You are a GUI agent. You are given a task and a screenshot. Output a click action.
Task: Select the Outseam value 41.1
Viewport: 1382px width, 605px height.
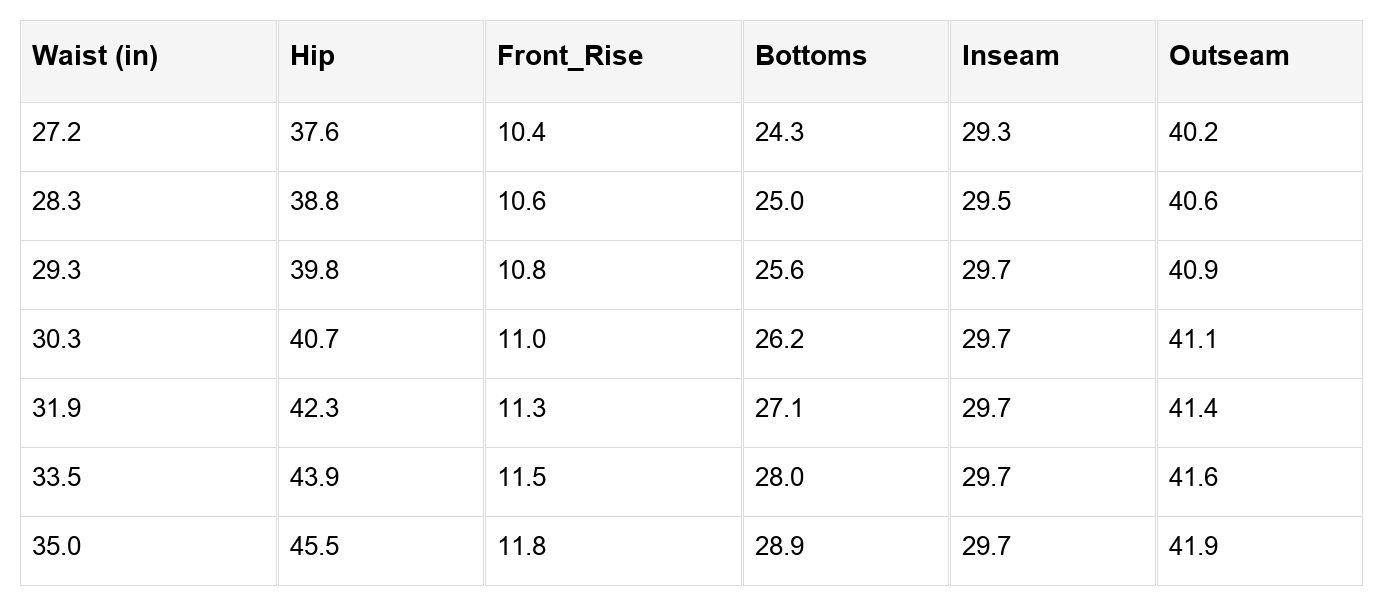click(x=1193, y=340)
